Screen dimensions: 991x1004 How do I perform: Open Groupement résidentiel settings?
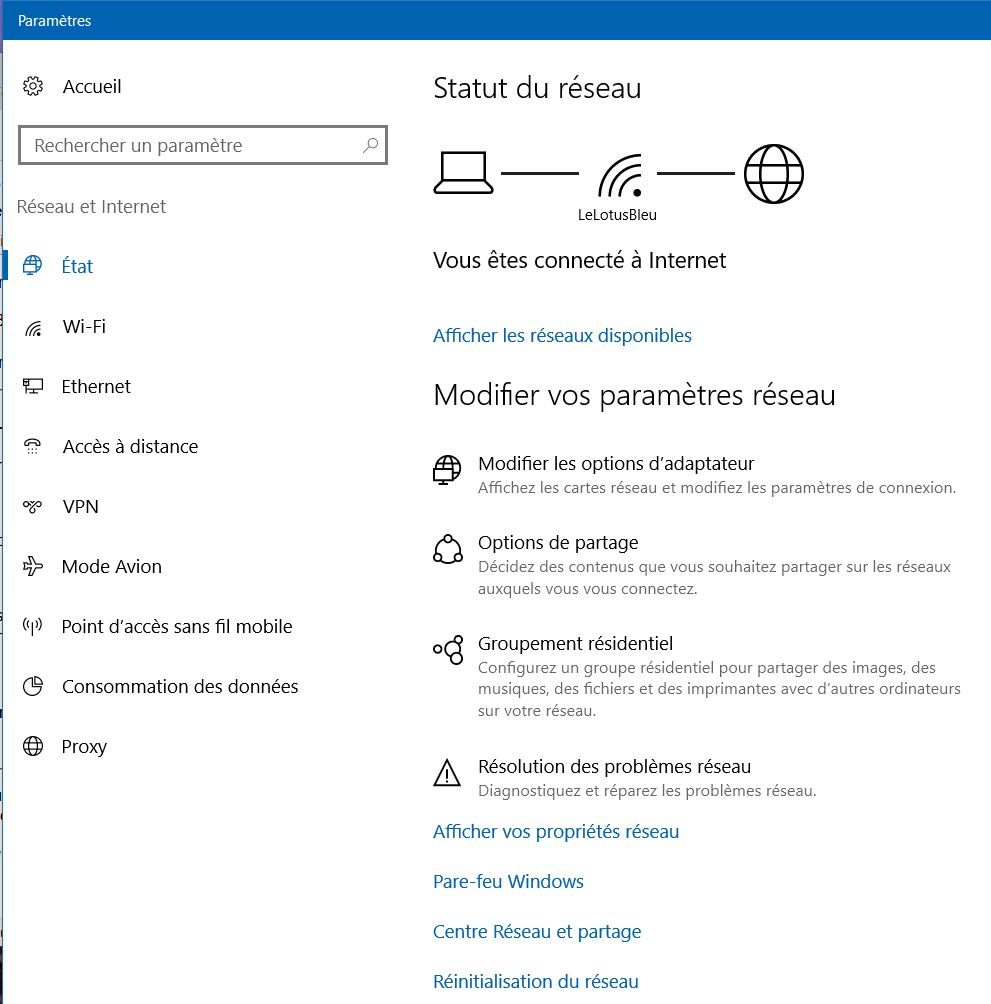point(576,644)
